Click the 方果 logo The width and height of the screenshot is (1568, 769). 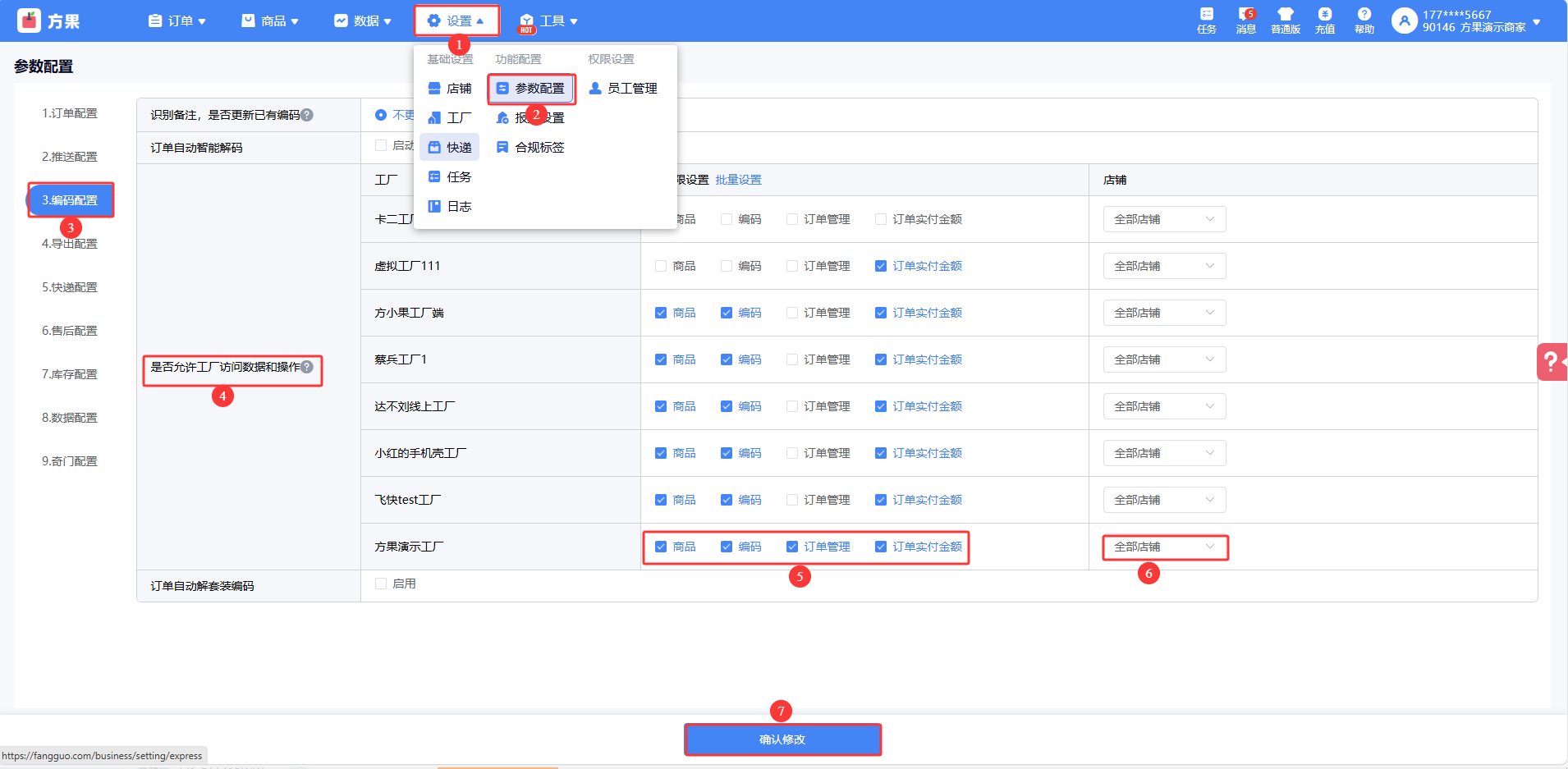pyautogui.click(x=48, y=21)
